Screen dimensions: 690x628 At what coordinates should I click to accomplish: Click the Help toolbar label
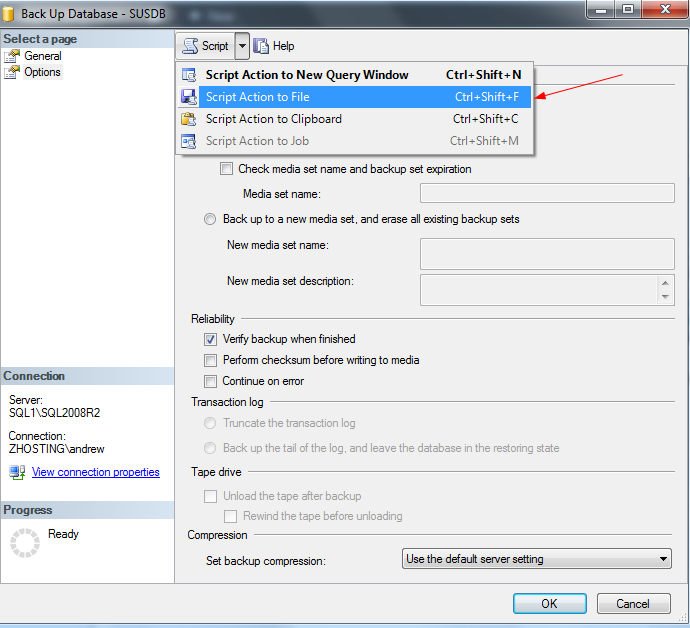[x=283, y=46]
